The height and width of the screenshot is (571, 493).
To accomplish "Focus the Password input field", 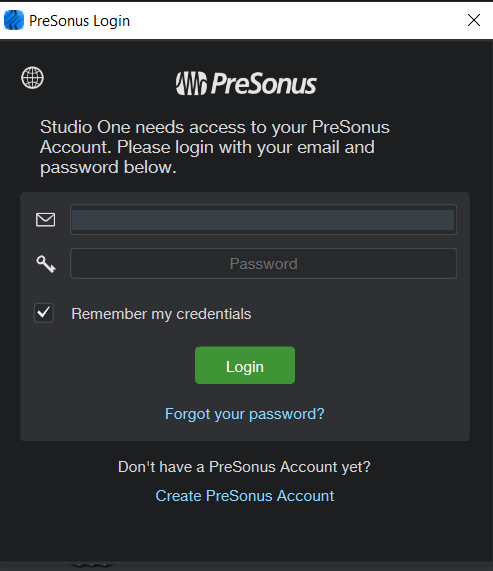I will coord(263,264).
